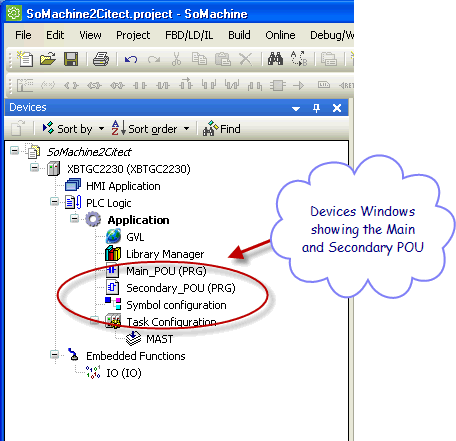The image size is (456, 441).
Task: Click the new object icon in Devices toolbar
Action: 18,128
